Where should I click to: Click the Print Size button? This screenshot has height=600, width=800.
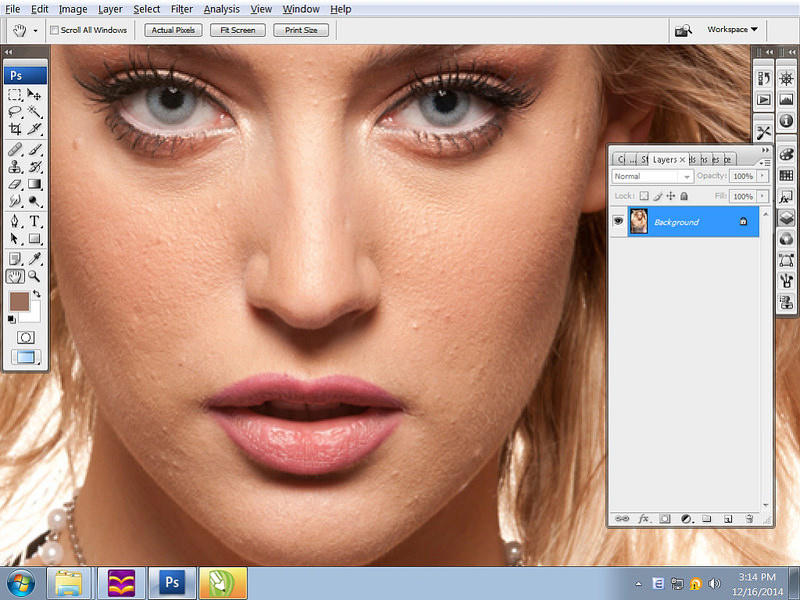tap(301, 30)
